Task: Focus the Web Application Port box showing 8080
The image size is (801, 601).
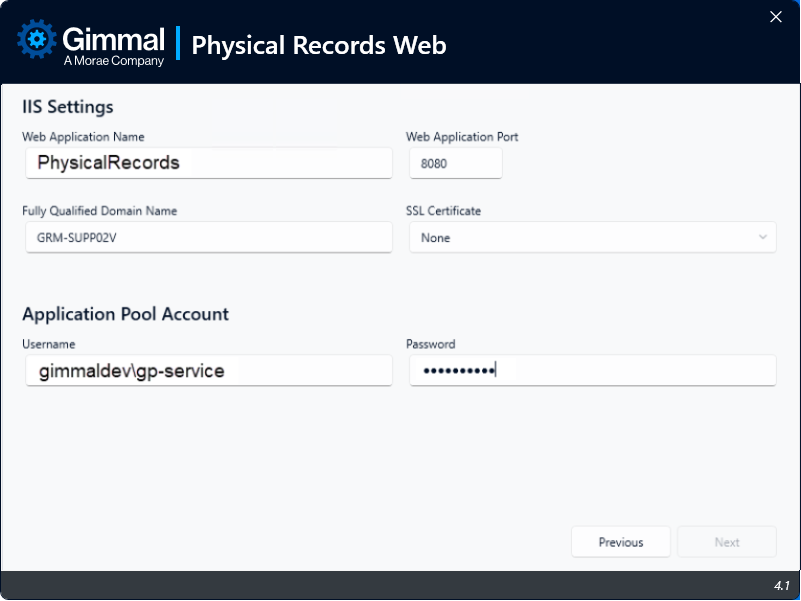Action: pos(455,163)
